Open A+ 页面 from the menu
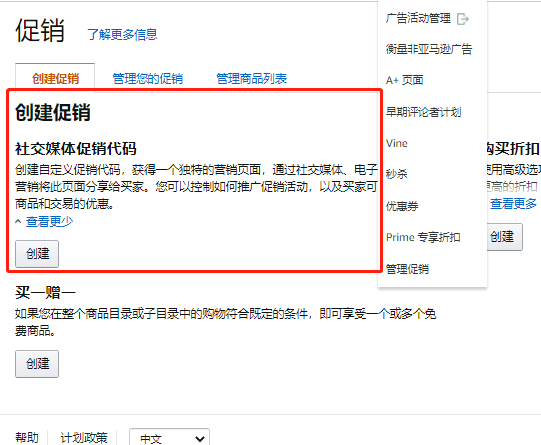Screen dimensions: 541x445 [404, 80]
